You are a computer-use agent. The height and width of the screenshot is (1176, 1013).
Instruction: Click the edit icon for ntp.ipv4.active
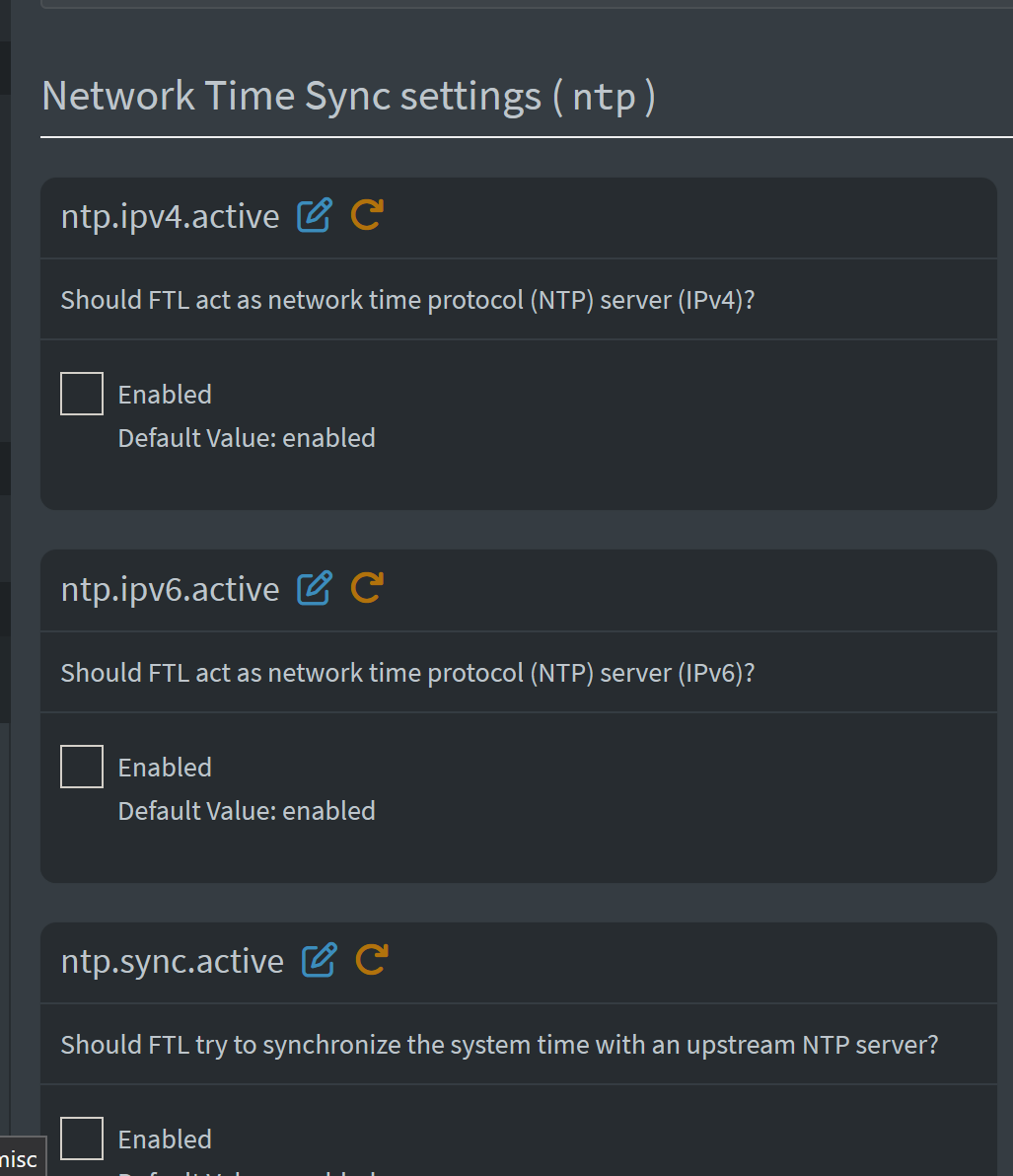[x=315, y=215]
